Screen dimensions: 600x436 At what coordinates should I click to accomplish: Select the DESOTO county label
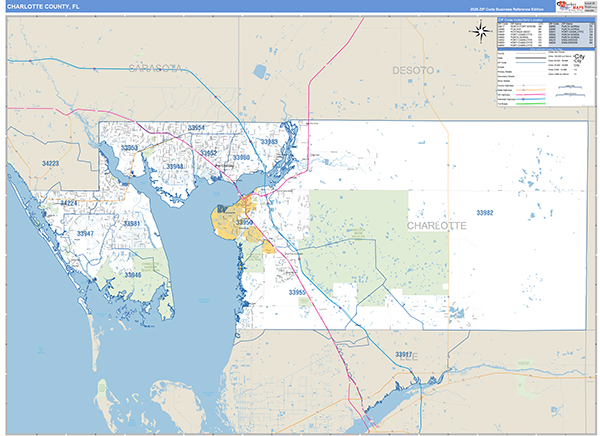pos(413,70)
